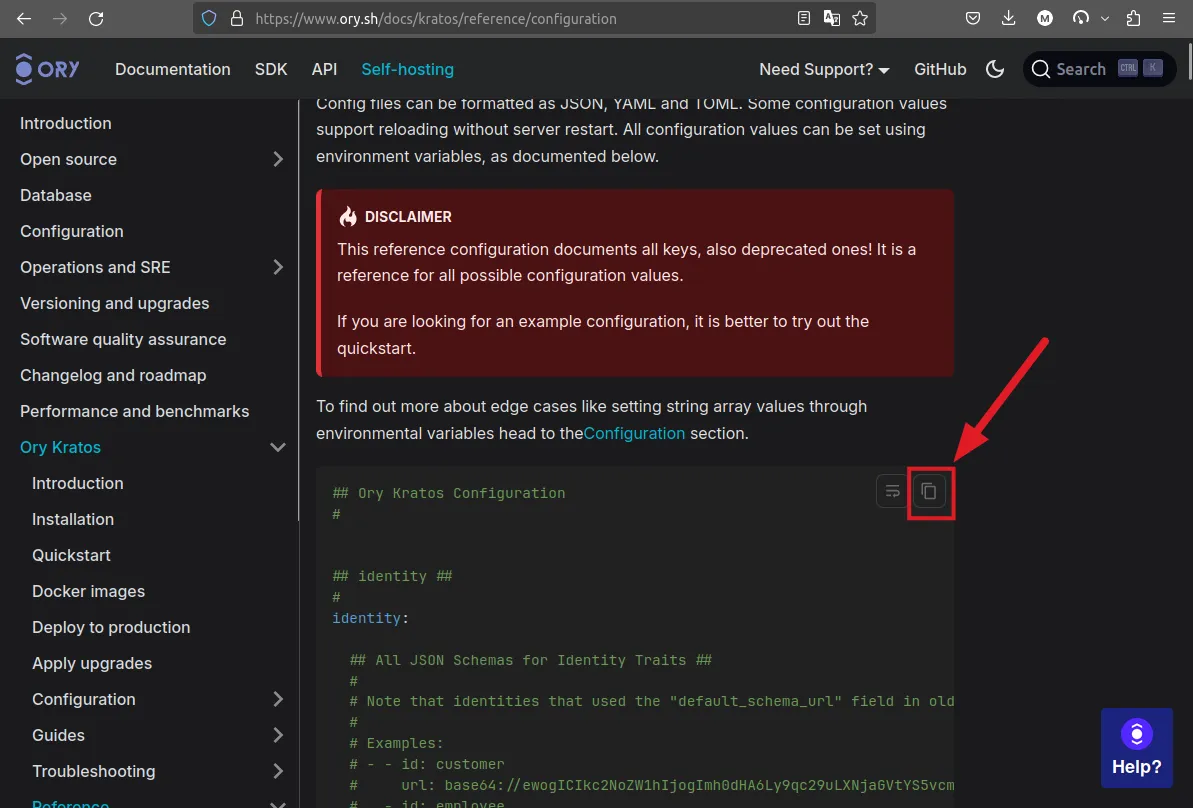The width and height of the screenshot is (1193, 808).
Task: Open the browser extensions puzzle icon
Action: [1133, 18]
